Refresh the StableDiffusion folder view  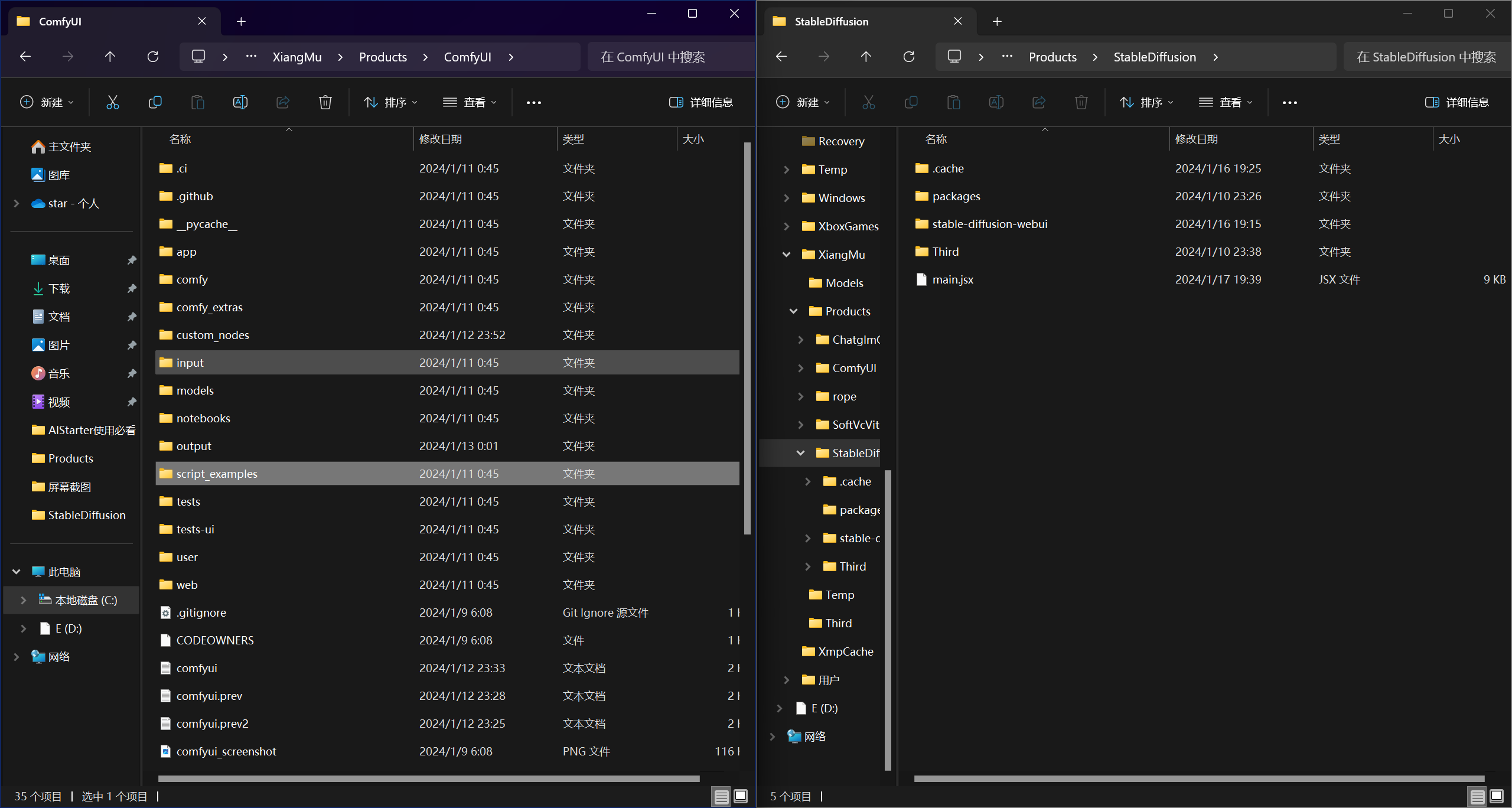coord(908,57)
